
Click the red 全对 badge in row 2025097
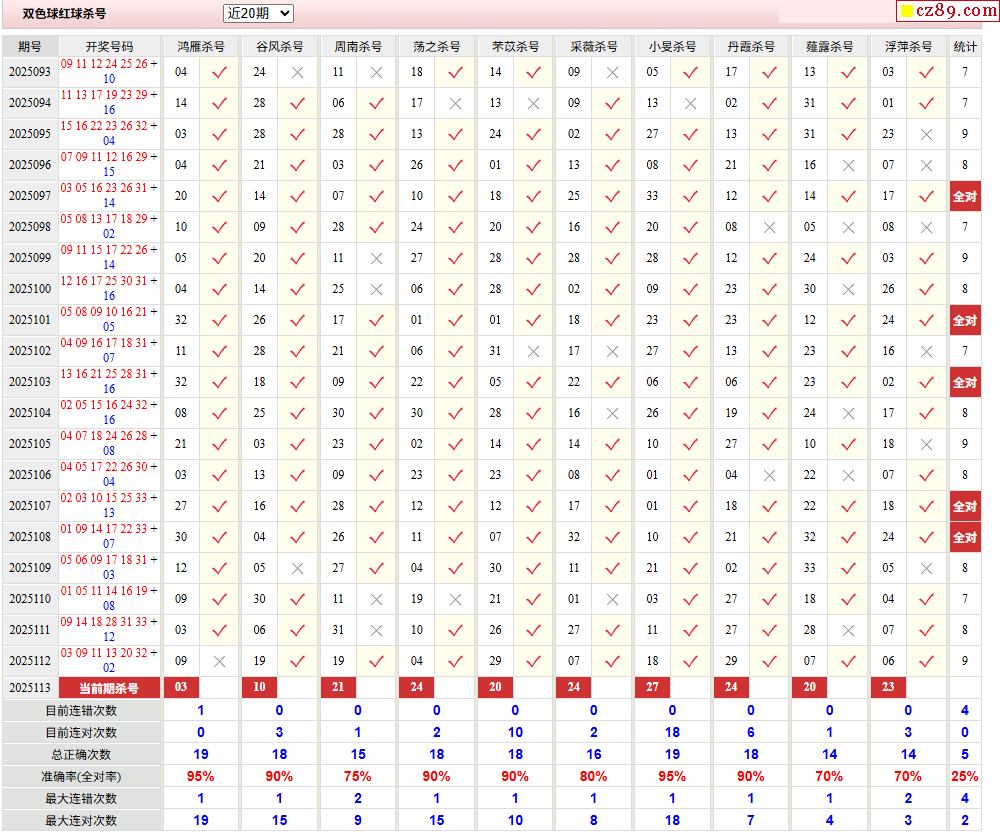click(964, 196)
